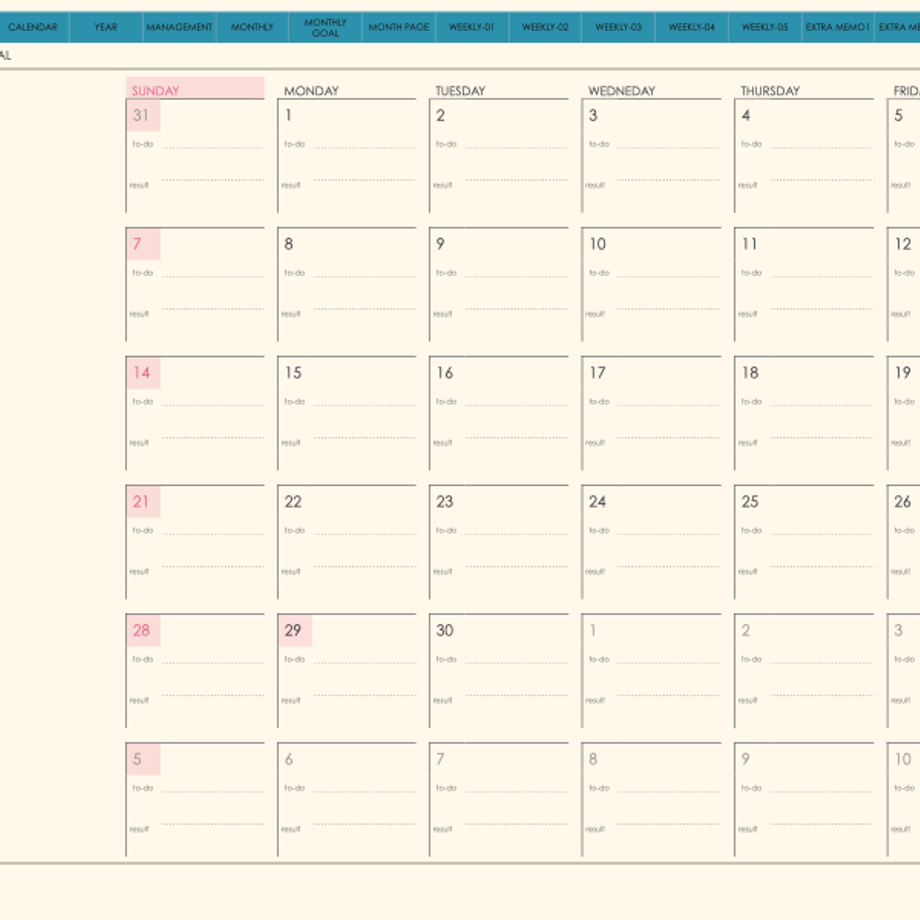Click the pink date box 28
The height and width of the screenshot is (920, 920).
[x=143, y=630]
